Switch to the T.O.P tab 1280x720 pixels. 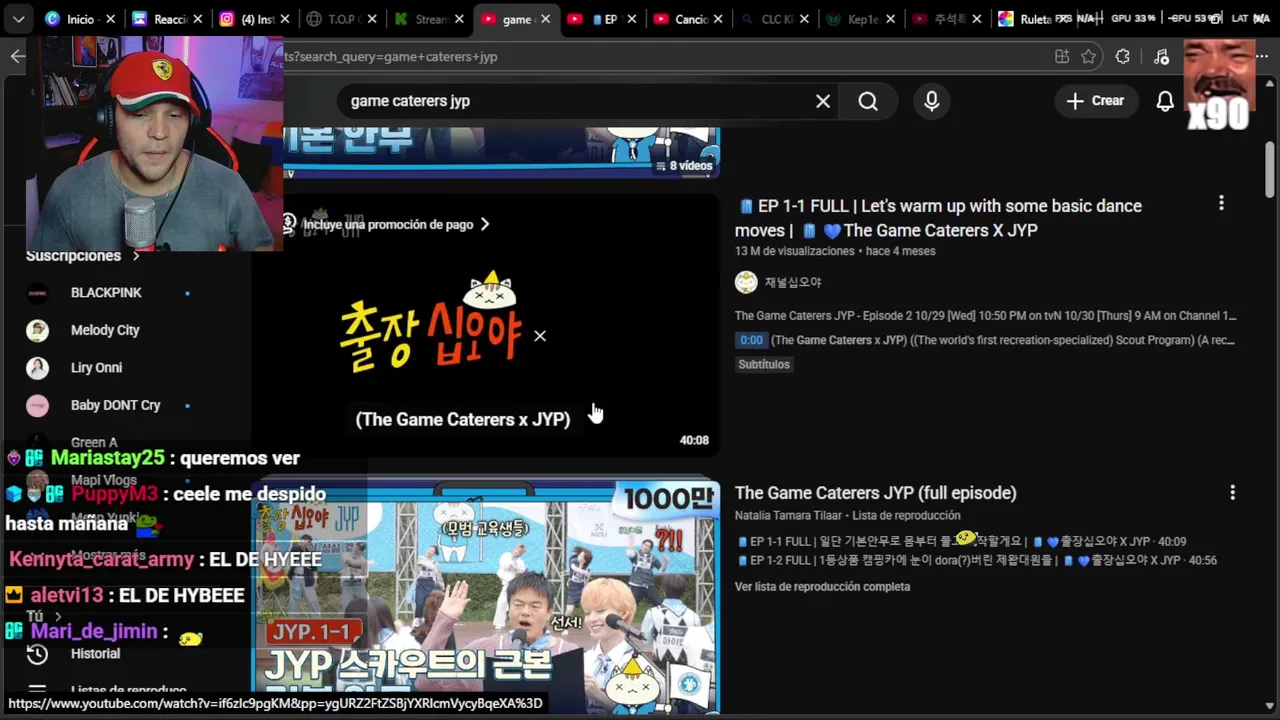pyautogui.click(x=340, y=19)
